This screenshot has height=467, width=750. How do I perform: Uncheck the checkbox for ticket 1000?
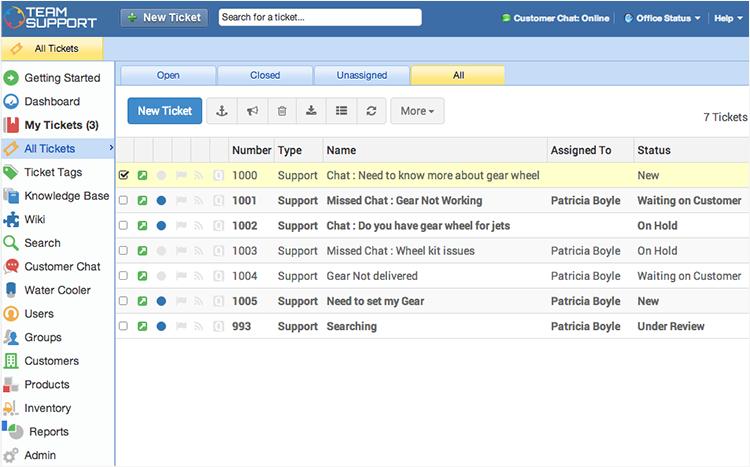124,175
